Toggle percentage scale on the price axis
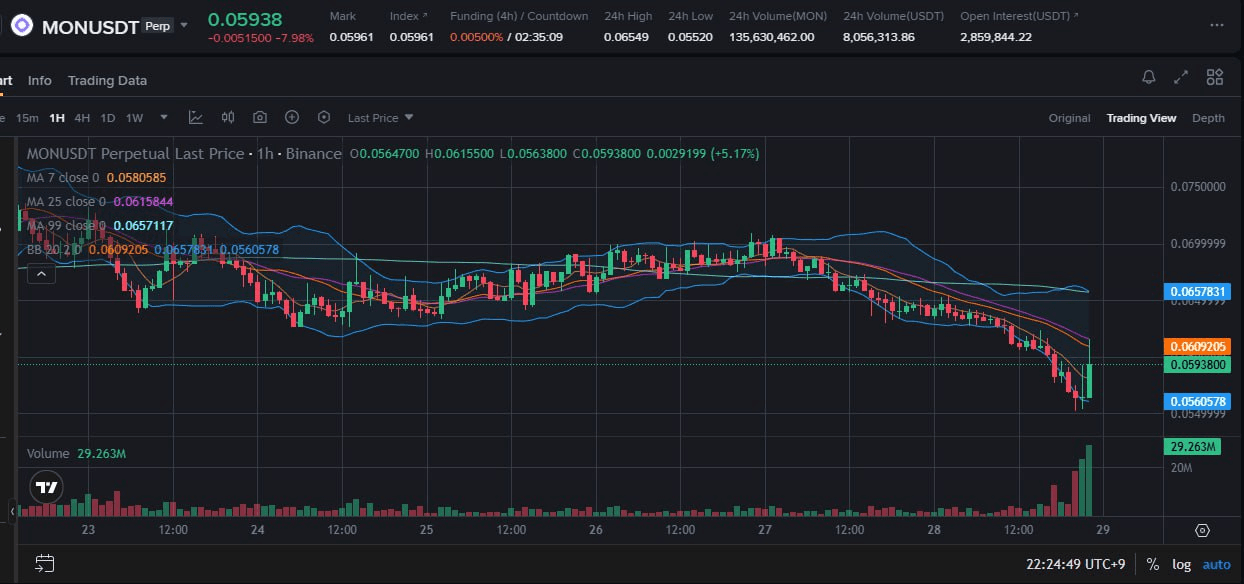The width and height of the screenshot is (1244, 584). pyautogui.click(x=1152, y=563)
